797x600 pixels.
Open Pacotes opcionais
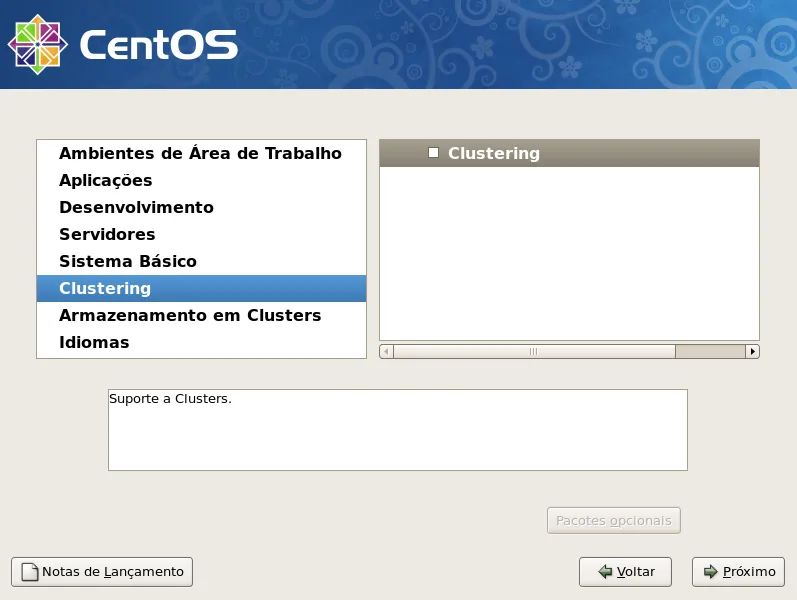pyautogui.click(x=614, y=520)
